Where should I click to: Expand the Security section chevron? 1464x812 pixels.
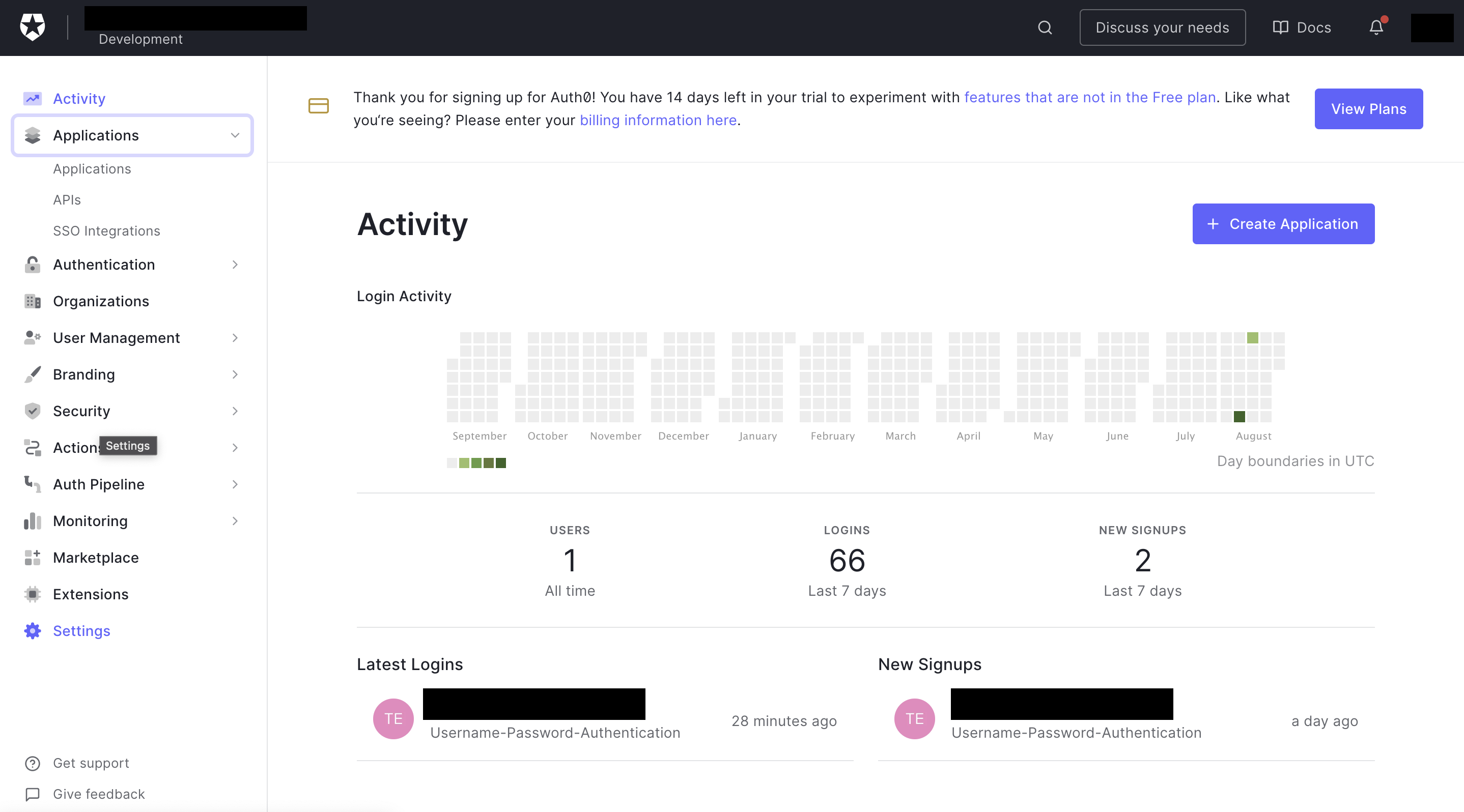click(x=235, y=411)
